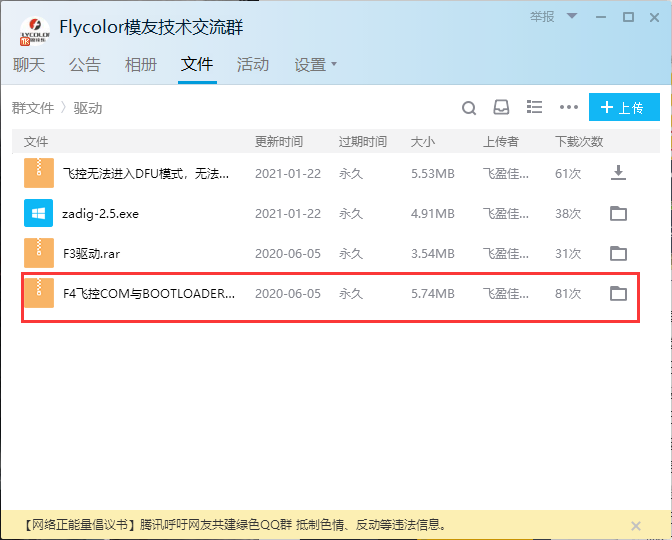Select file name zadig-2.5.exe
Image resolution: width=672 pixels, height=540 pixels.
pyautogui.click(x=100, y=213)
